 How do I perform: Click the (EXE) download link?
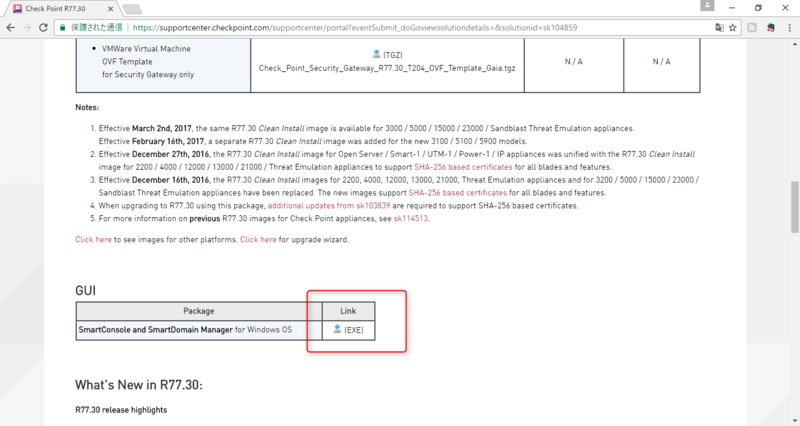click(354, 330)
